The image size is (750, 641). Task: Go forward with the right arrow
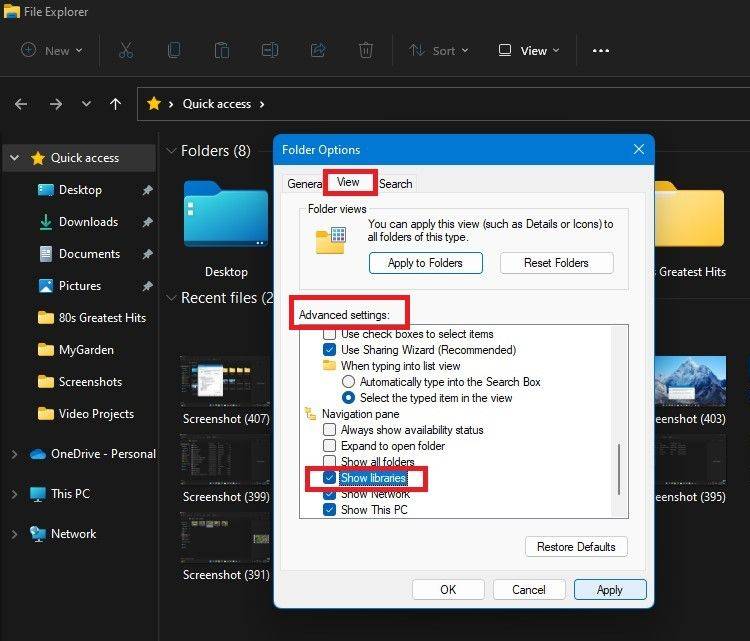56,104
